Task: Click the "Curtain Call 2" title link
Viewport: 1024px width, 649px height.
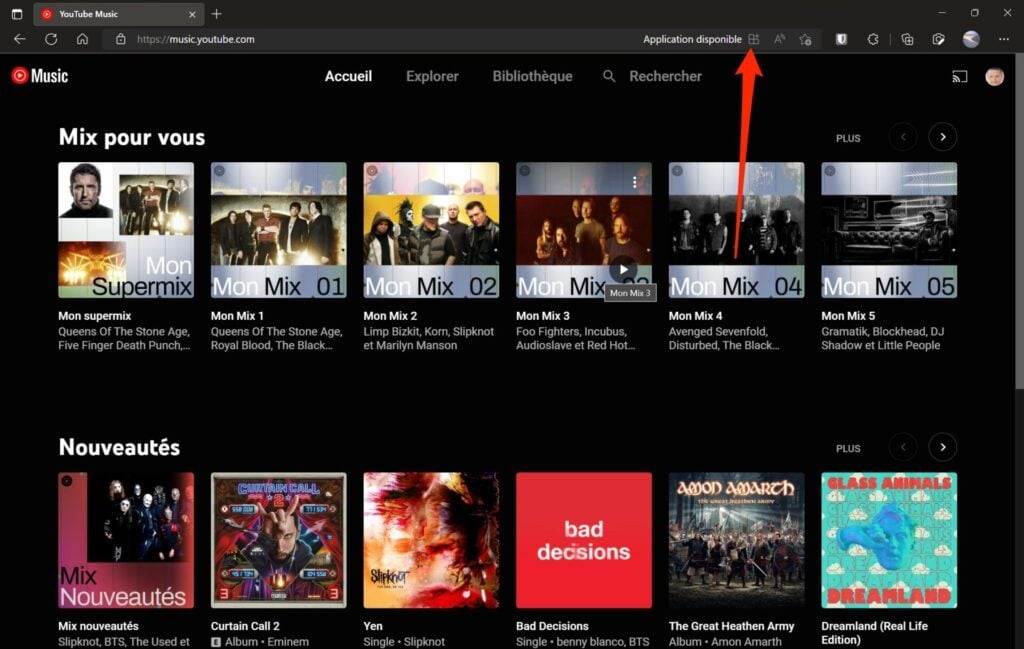Action: 245,626
